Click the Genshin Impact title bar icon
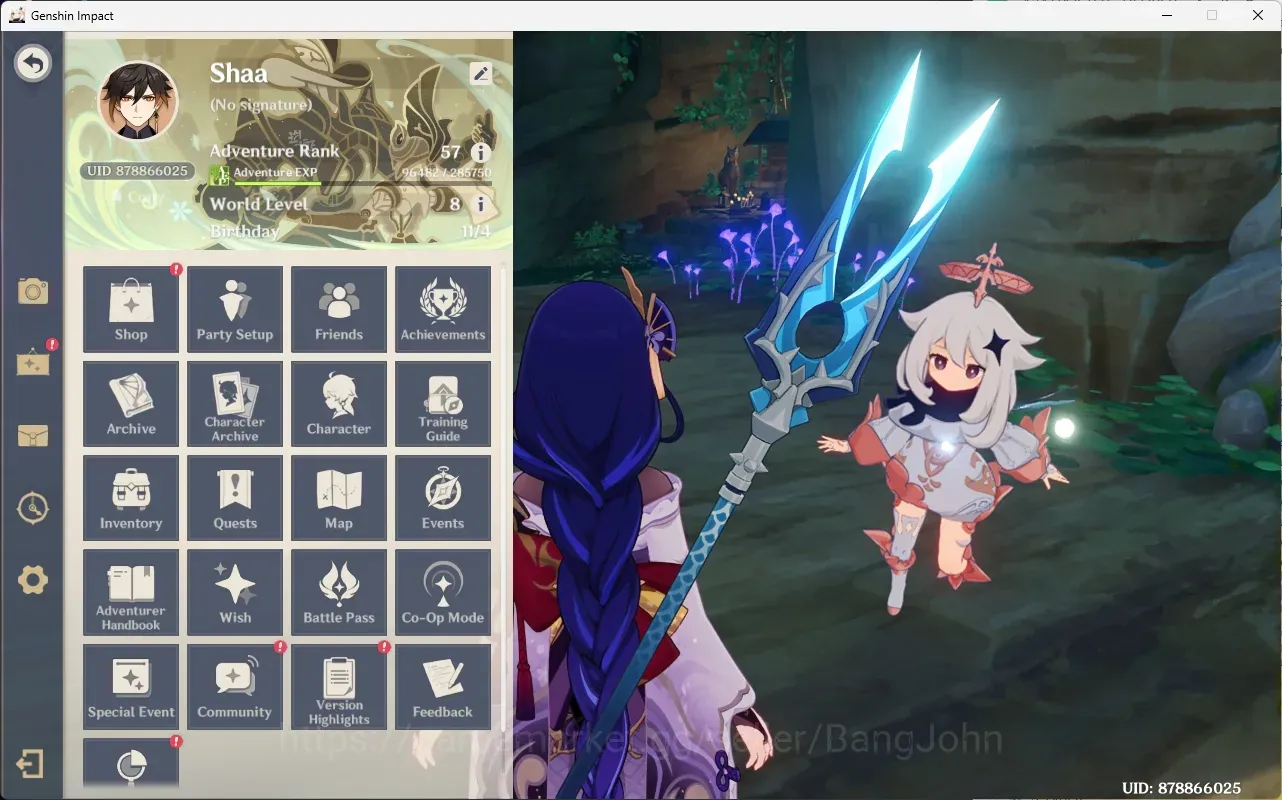Image resolution: width=1282 pixels, height=800 pixels. (x=17, y=15)
